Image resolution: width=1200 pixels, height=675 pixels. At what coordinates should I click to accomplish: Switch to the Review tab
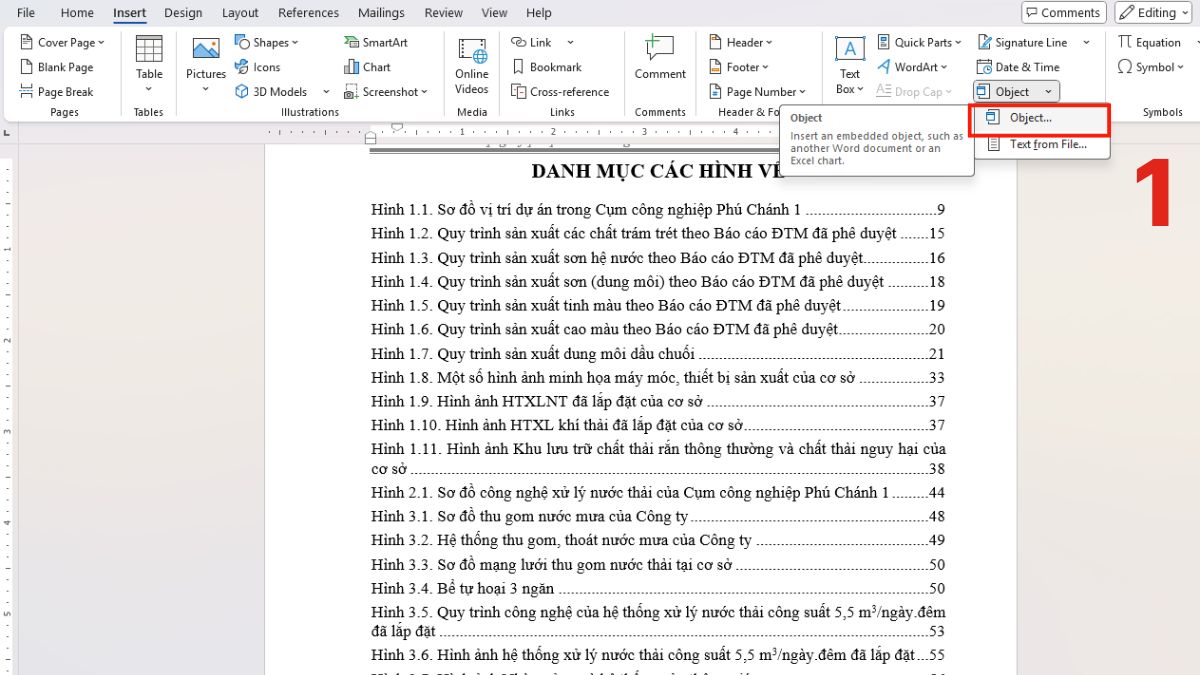coord(443,13)
